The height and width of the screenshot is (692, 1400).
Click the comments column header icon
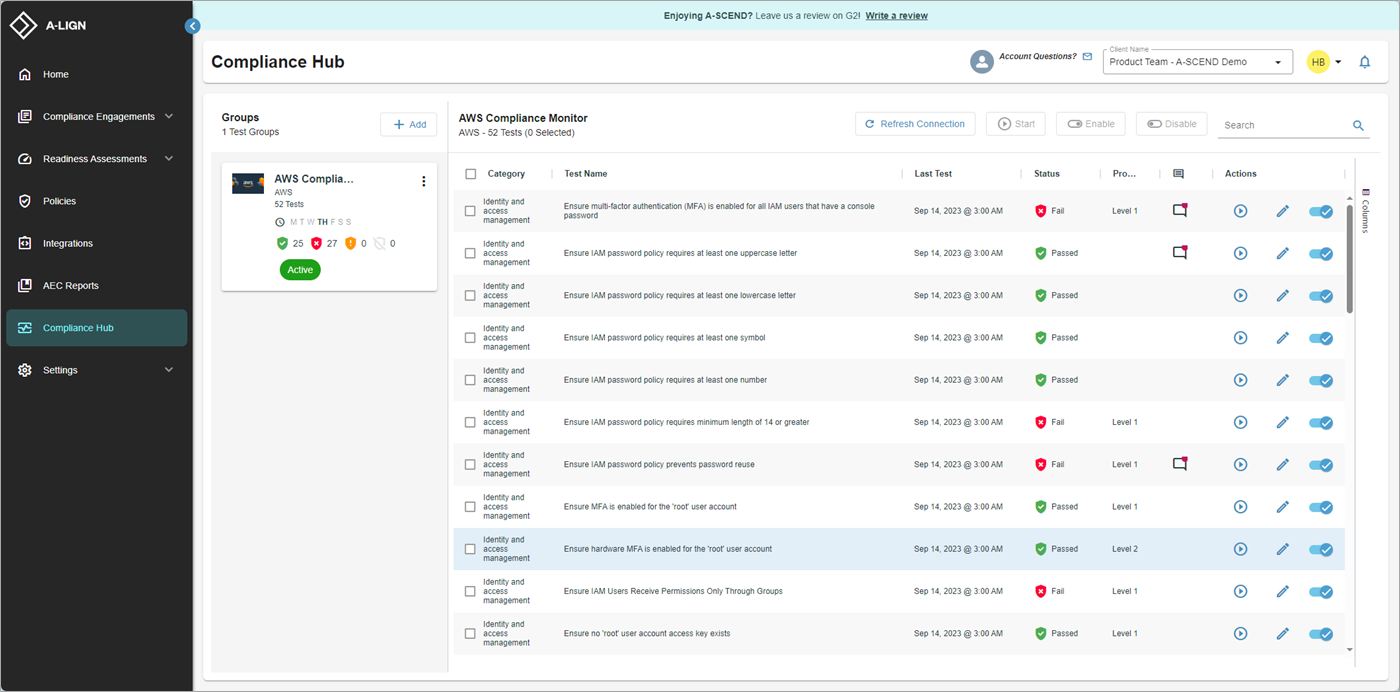(1178, 174)
